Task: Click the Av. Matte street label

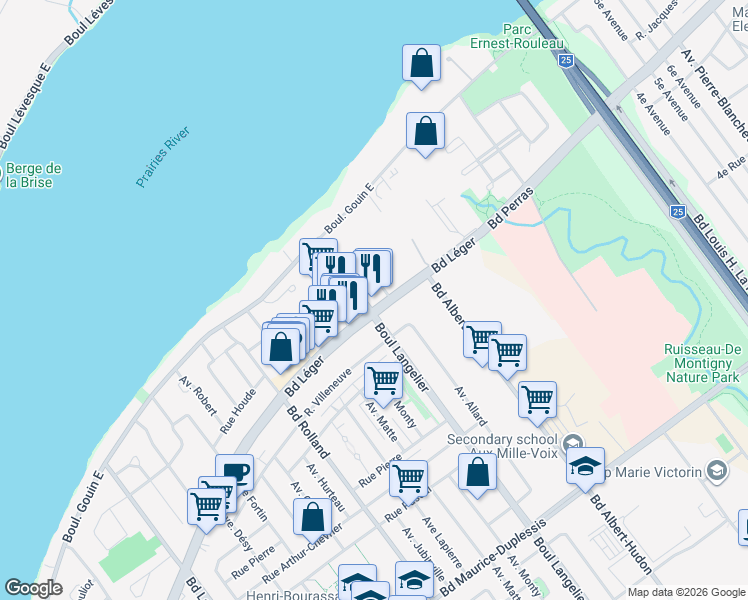Action: (382, 421)
